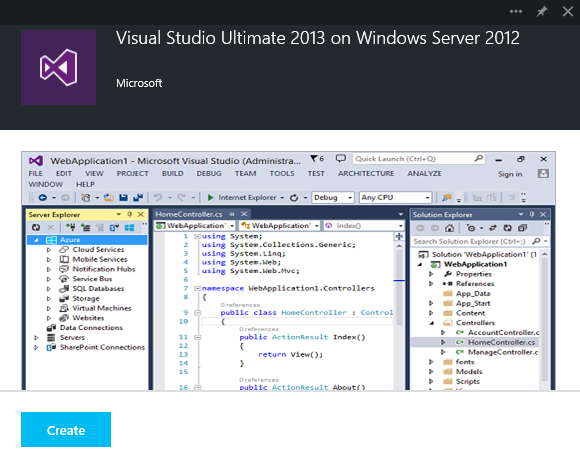Click the Open File folder toolbar icon

pyautogui.click(x=108, y=198)
